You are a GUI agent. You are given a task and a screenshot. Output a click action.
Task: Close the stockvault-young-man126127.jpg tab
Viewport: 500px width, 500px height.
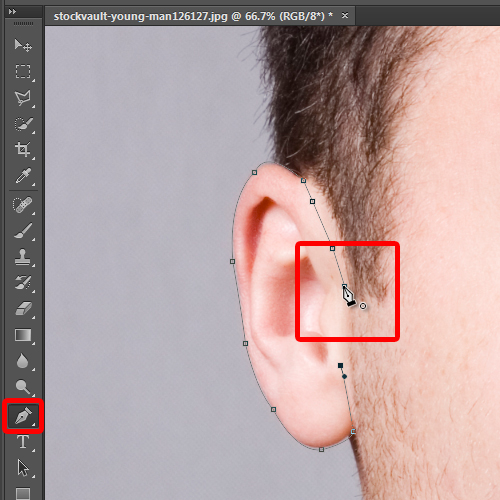345,15
